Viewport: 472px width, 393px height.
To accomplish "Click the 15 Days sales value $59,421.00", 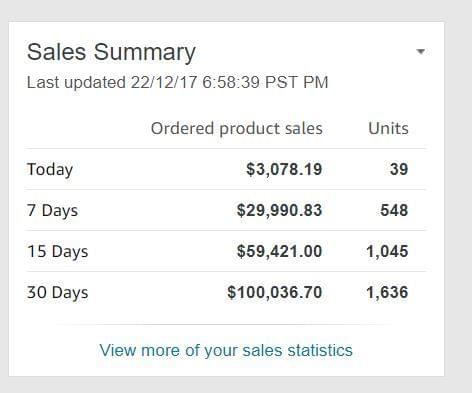I will [279, 251].
